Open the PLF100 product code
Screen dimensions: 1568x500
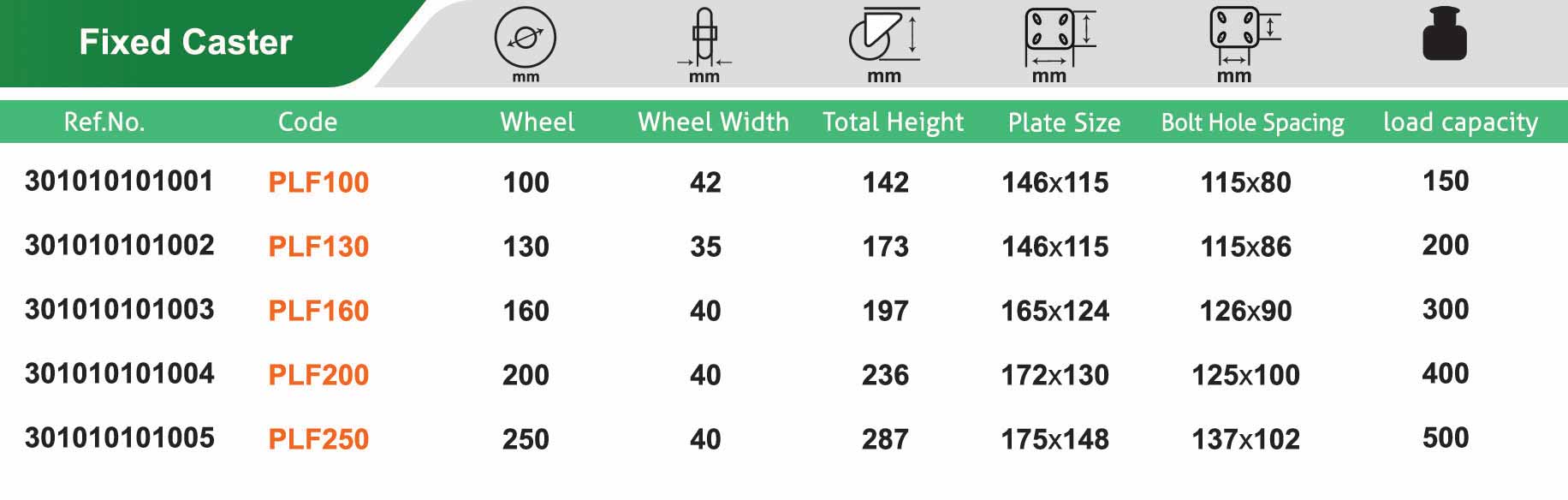coord(318,182)
